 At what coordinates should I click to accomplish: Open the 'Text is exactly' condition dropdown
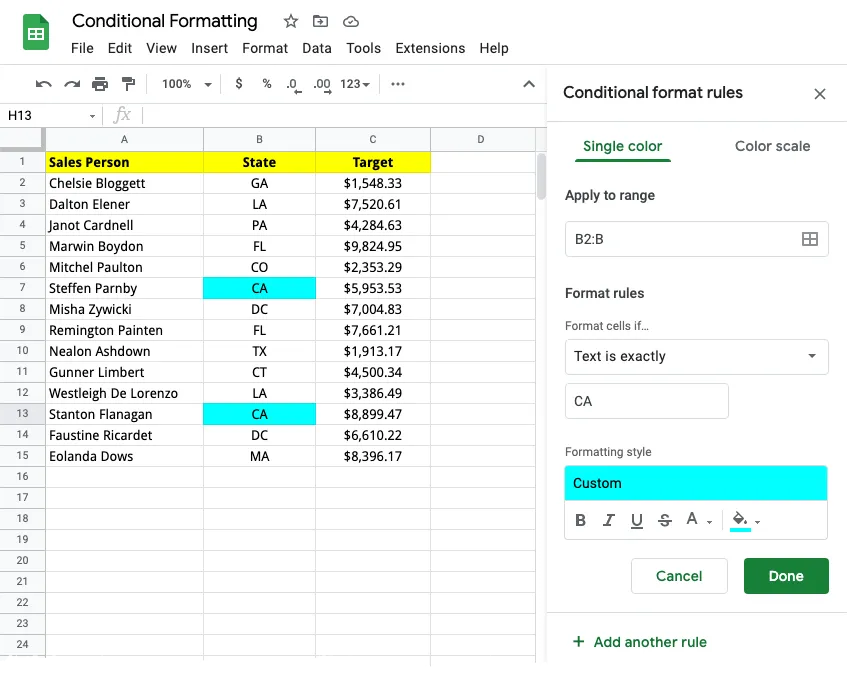tap(696, 357)
